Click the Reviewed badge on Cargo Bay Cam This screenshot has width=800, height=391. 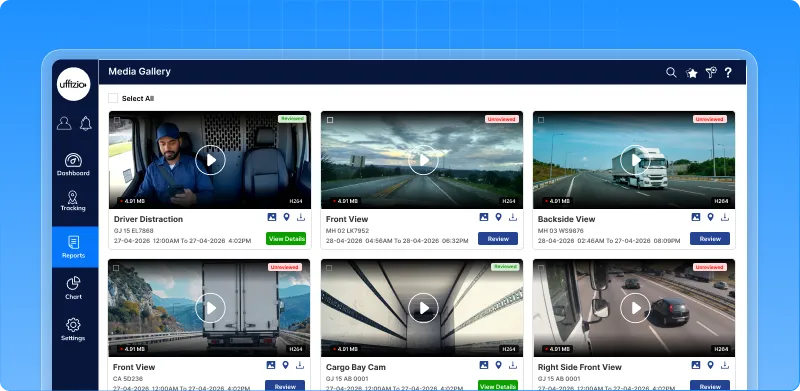pos(505,266)
